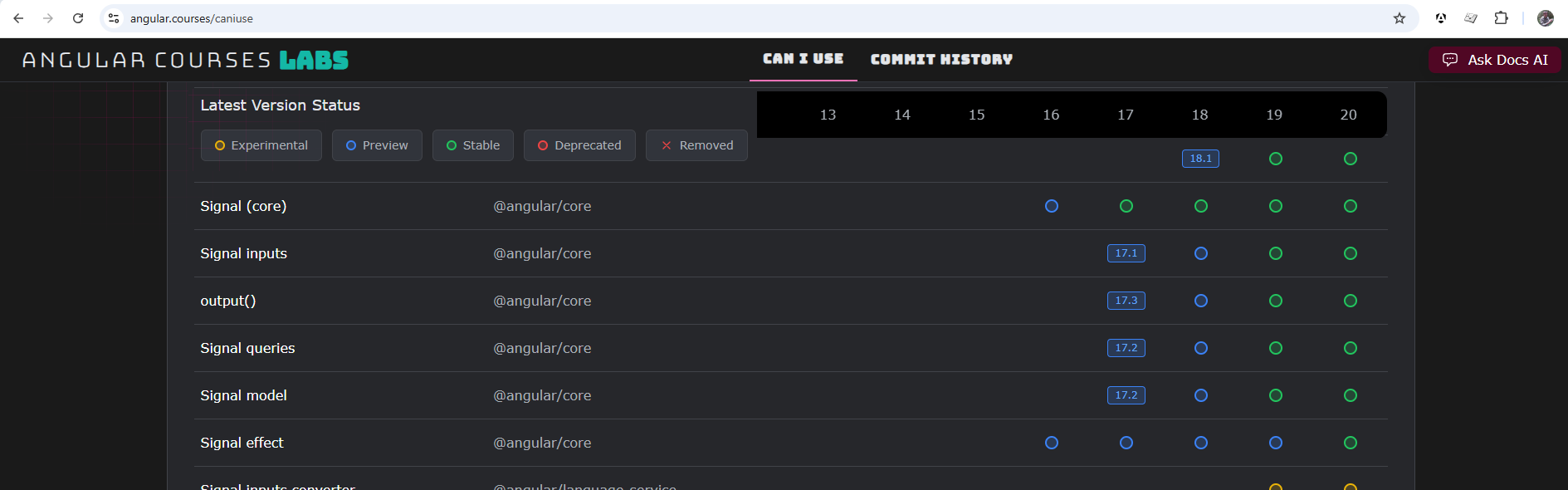Go back with the browser back arrow
1568x490 pixels.
pyautogui.click(x=18, y=18)
